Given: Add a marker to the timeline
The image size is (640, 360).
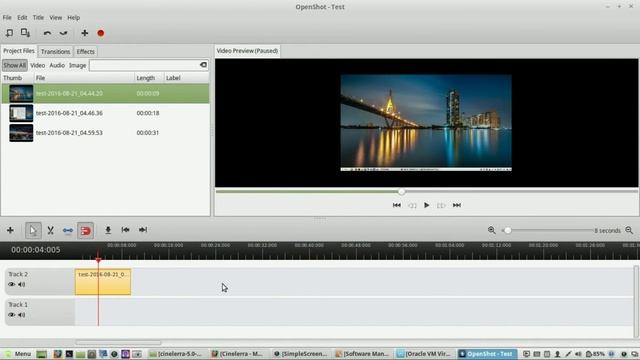Looking at the screenshot, I should point(108,230).
